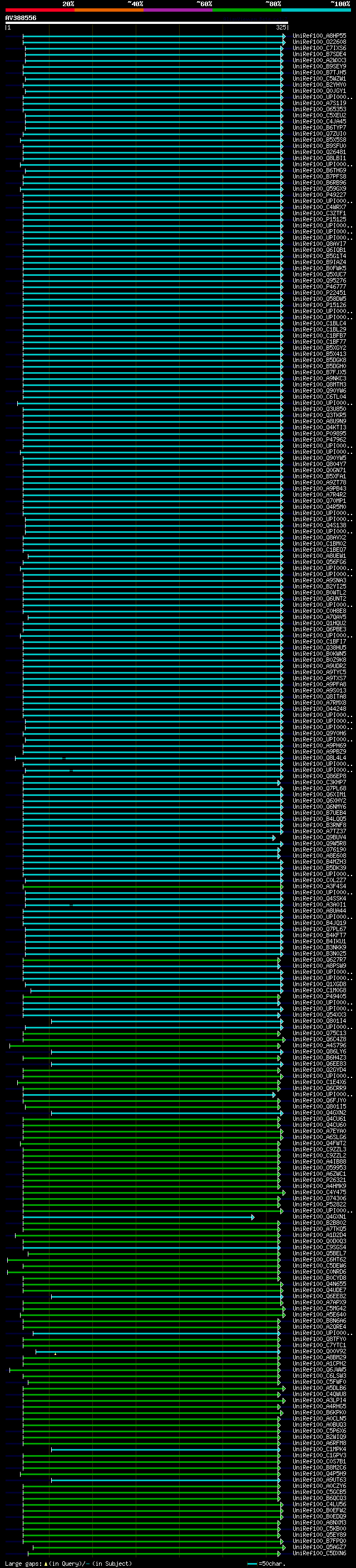Select the UniRef100_Q59GX9 label

(319, 189)
